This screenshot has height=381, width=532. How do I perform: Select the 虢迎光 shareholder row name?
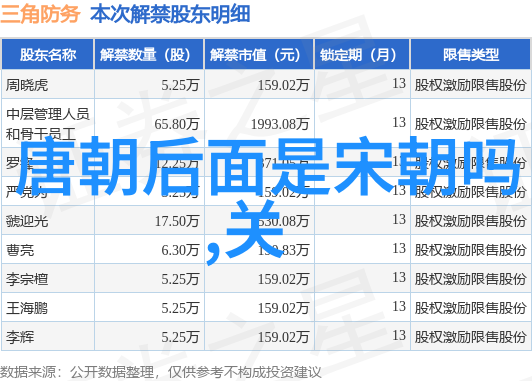point(27,221)
